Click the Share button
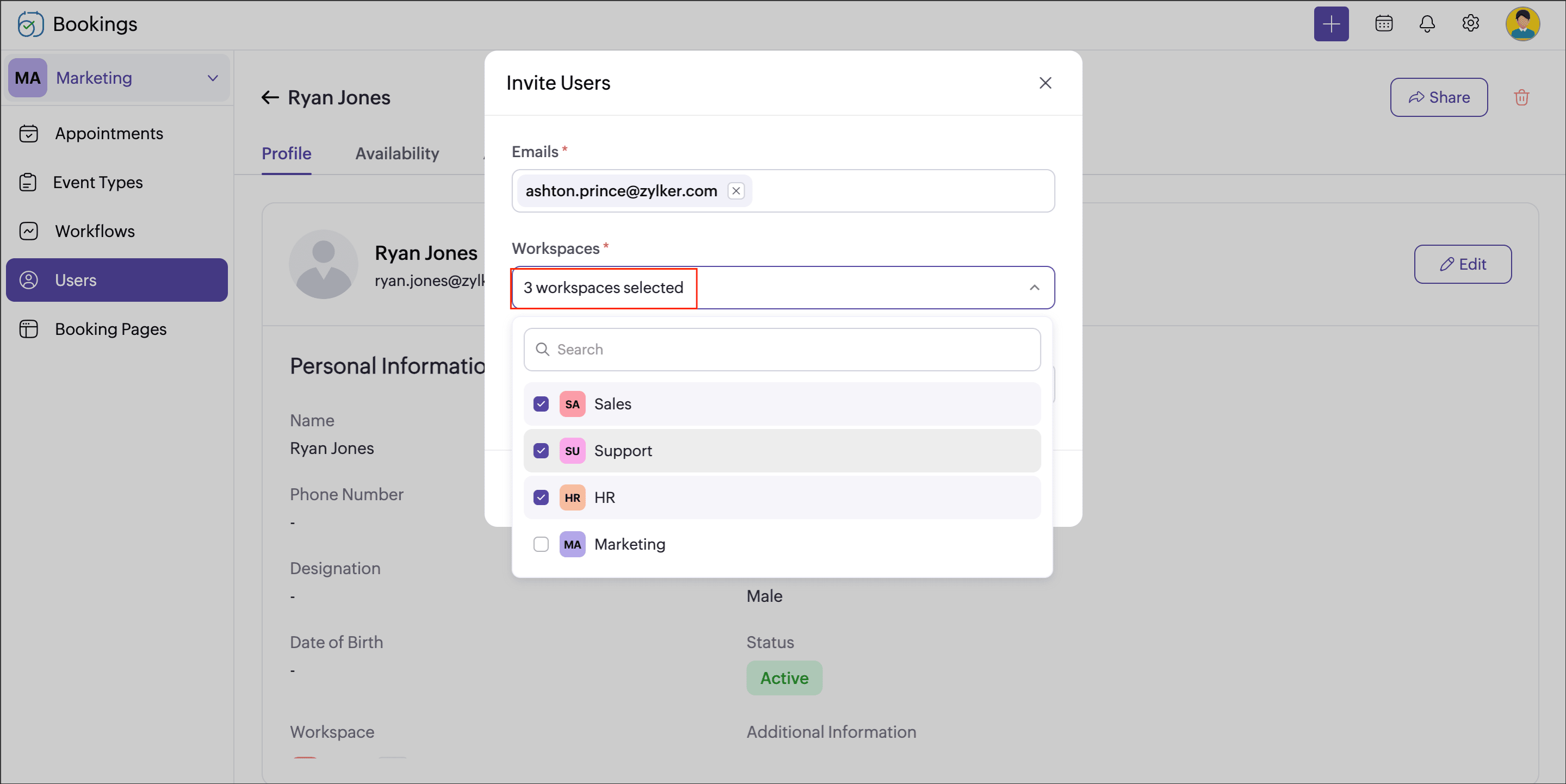The height and width of the screenshot is (784, 1566). point(1438,97)
